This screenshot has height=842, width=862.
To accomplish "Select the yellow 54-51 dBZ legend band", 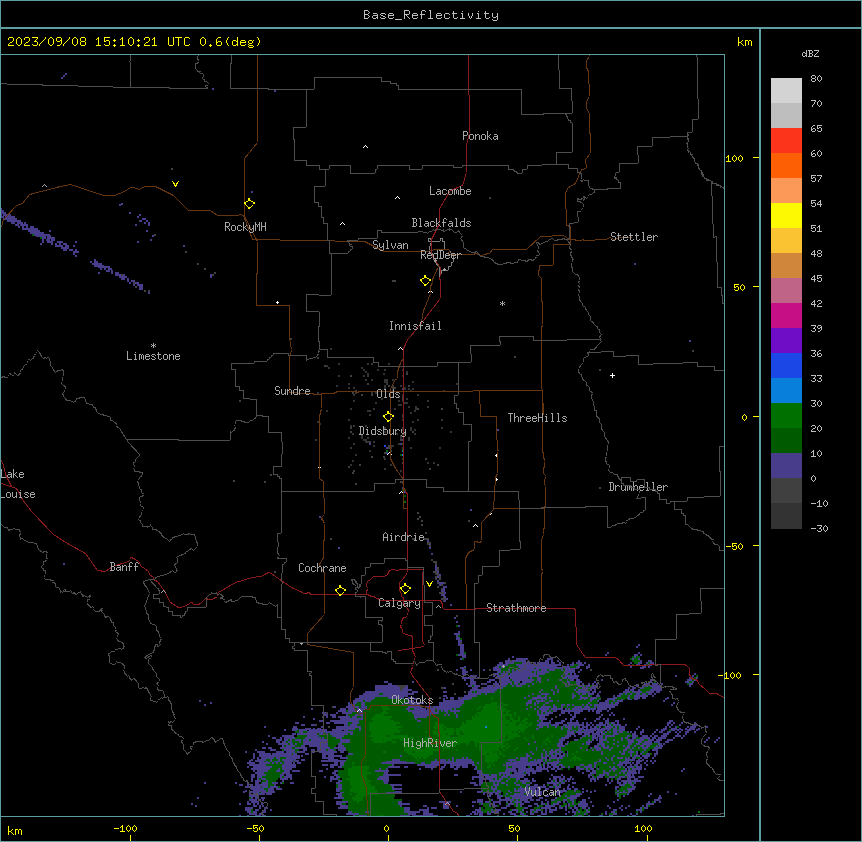I will (786, 215).
